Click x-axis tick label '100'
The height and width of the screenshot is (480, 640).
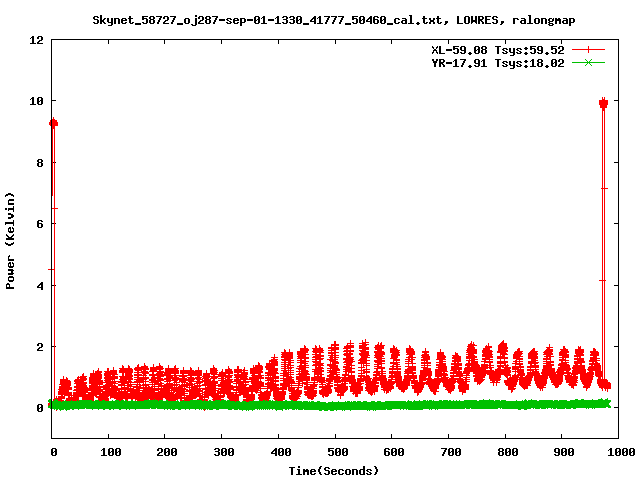pos(111,452)
